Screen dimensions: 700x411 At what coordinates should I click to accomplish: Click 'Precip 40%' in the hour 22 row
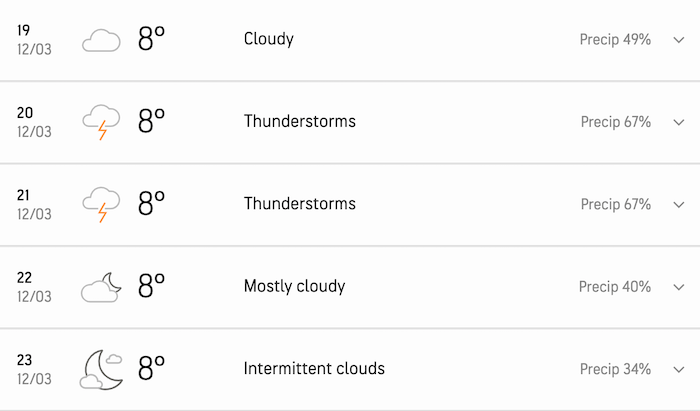(615, 287)
